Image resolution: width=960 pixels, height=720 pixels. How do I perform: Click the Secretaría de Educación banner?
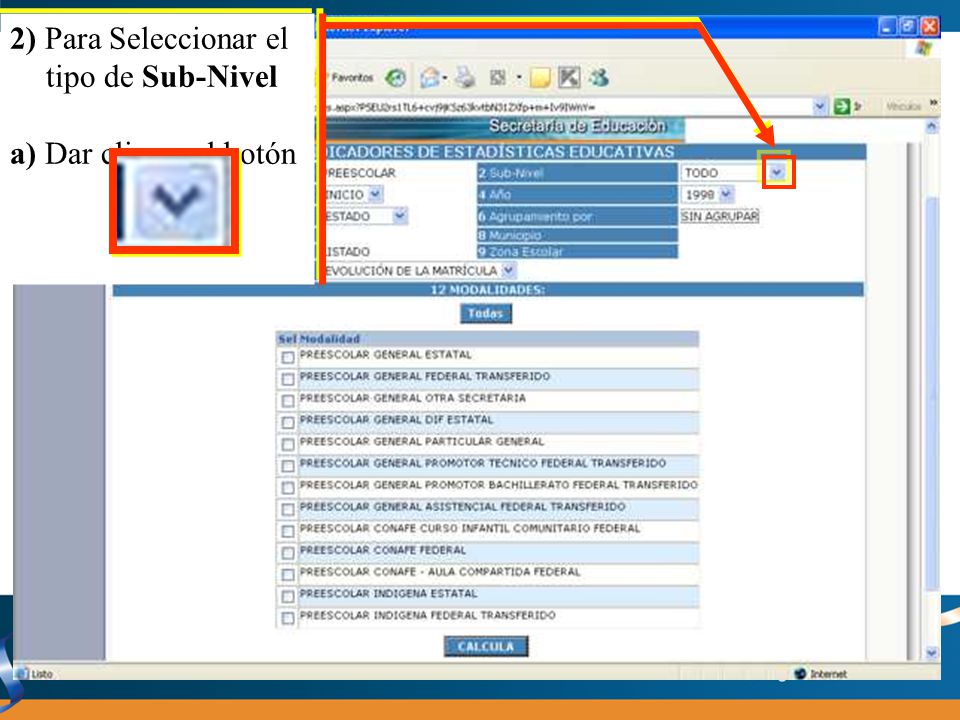pos(577,126)
